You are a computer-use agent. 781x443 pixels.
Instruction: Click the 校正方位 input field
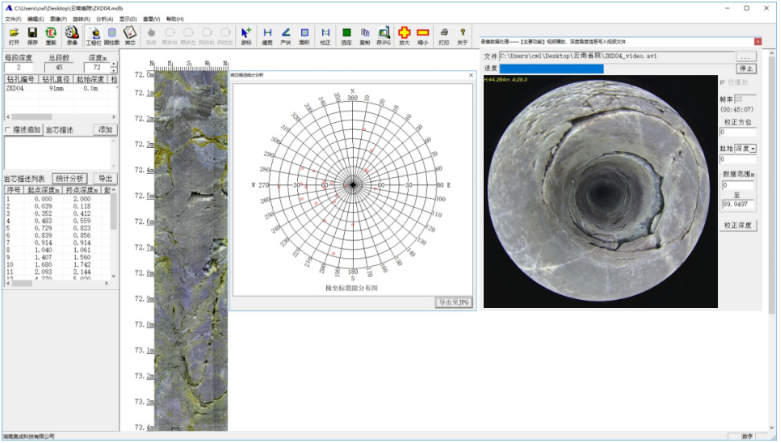[x=738, y=132]
